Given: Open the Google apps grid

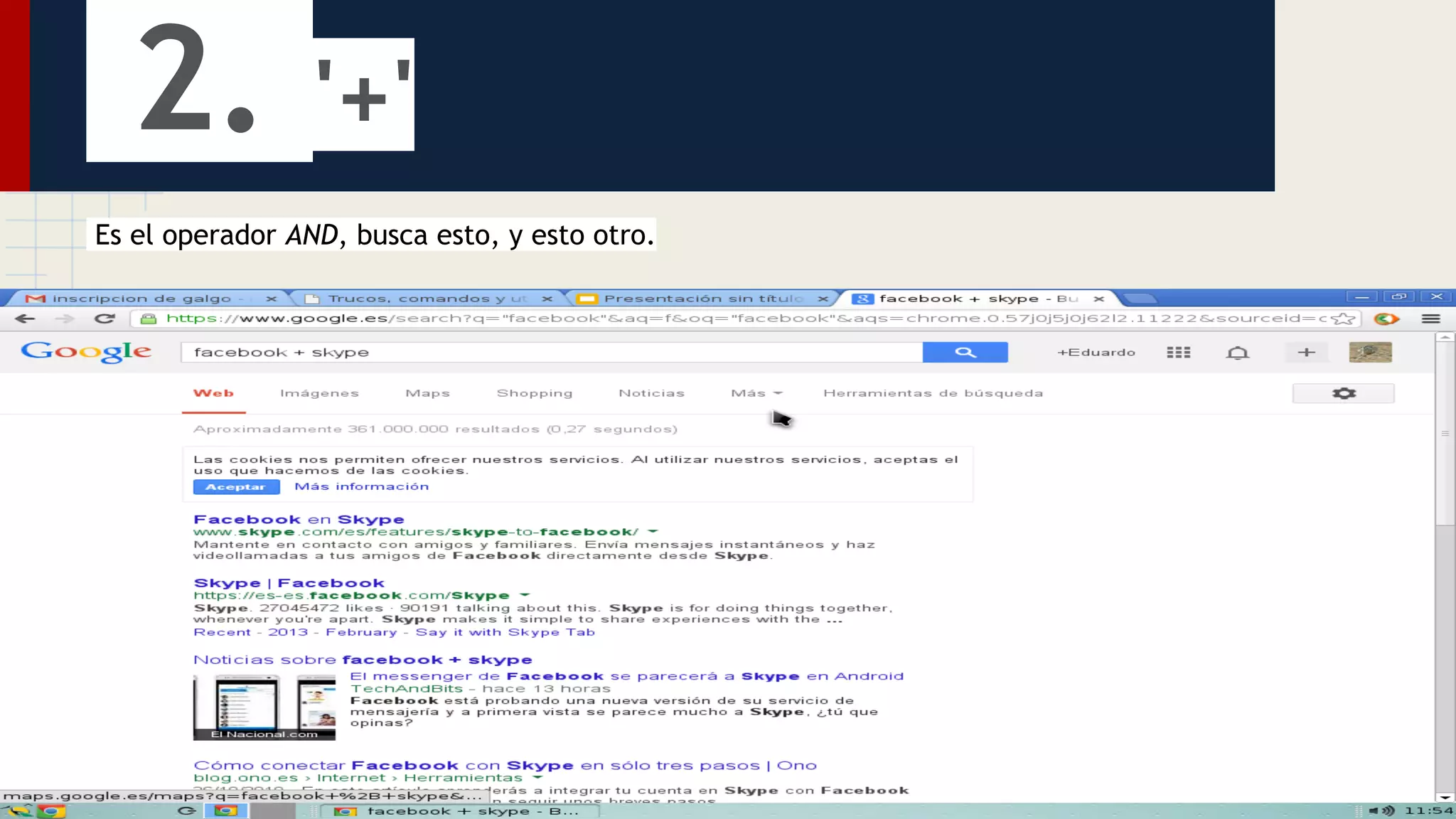Looking at the screenshot, I should (1178, 353).
